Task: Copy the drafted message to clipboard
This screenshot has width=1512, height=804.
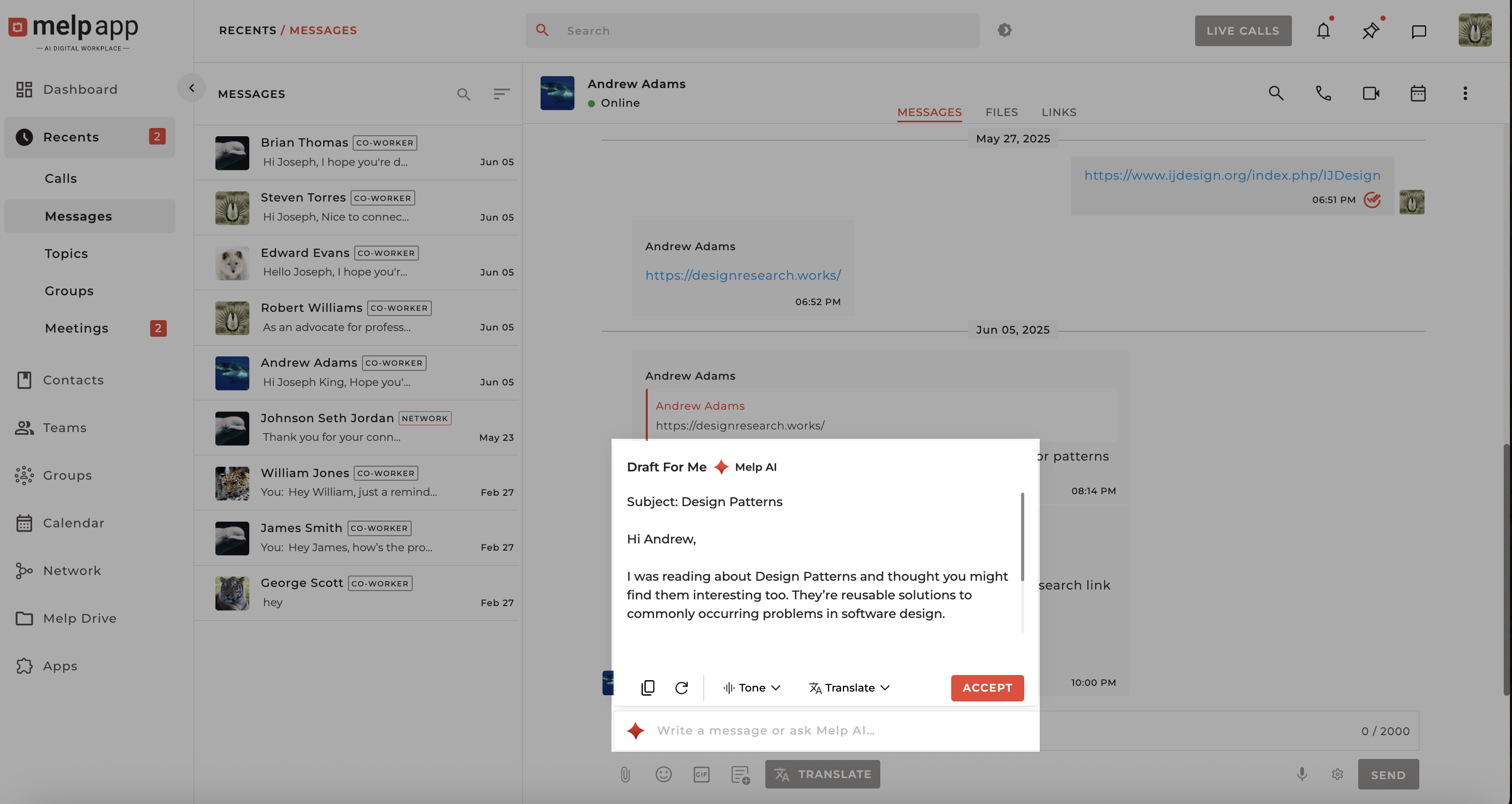Action: tap(647, 688)
